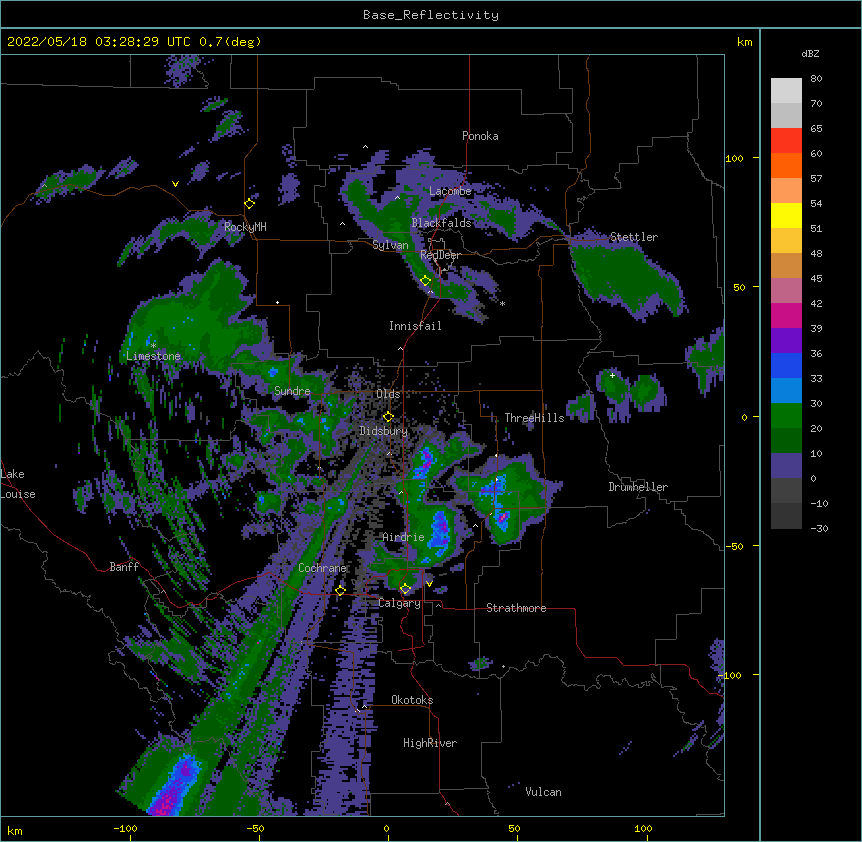Viewport: 862px width, 842px height.
Task: Click the km unit label at bottom left
Action: [15, 830]
